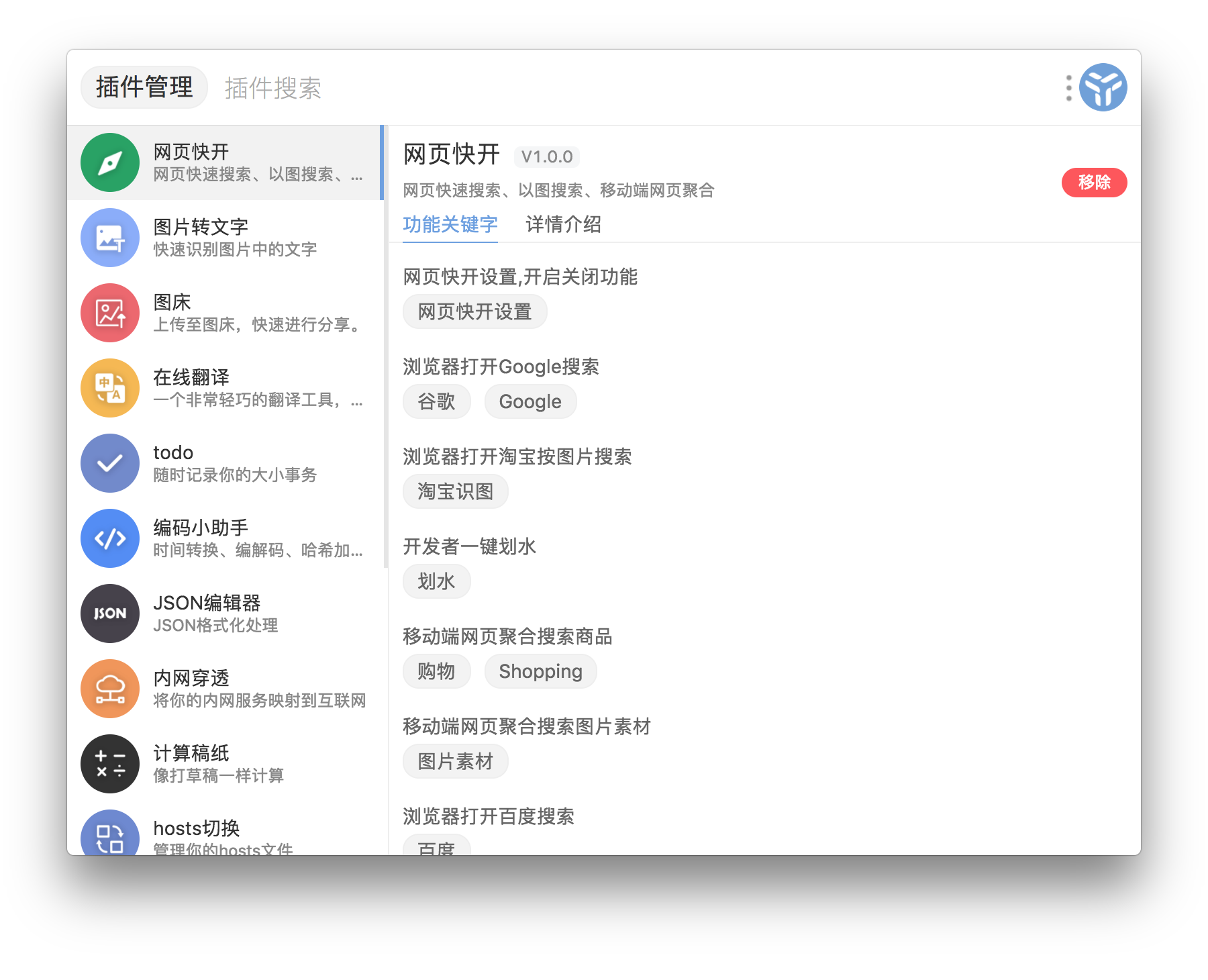This screenshot has height=980, width=1208.
Task: Click the 网页快开设置 keyword tag
Action: [474, 312]
